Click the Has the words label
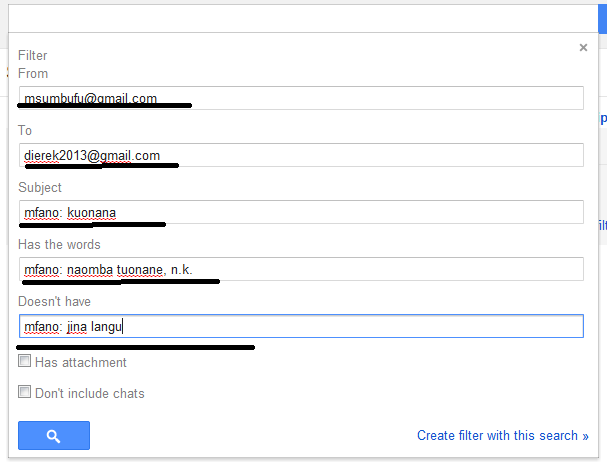 coord(59,244)
